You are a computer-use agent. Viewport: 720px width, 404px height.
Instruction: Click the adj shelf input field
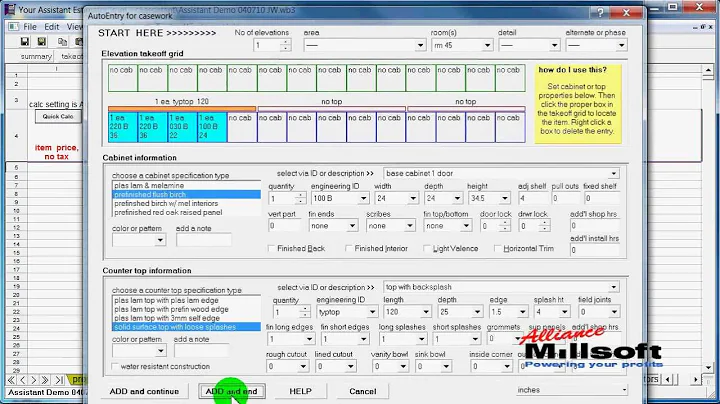point(533,198)
